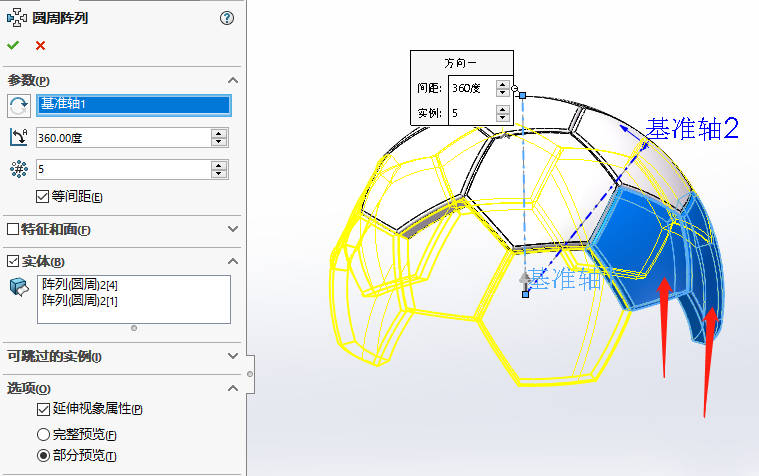Image resolution: width=759 pixels, height=476 pixels.
Task: Click the bodies icon beside the 实体 list
Action: pos(18,288)
